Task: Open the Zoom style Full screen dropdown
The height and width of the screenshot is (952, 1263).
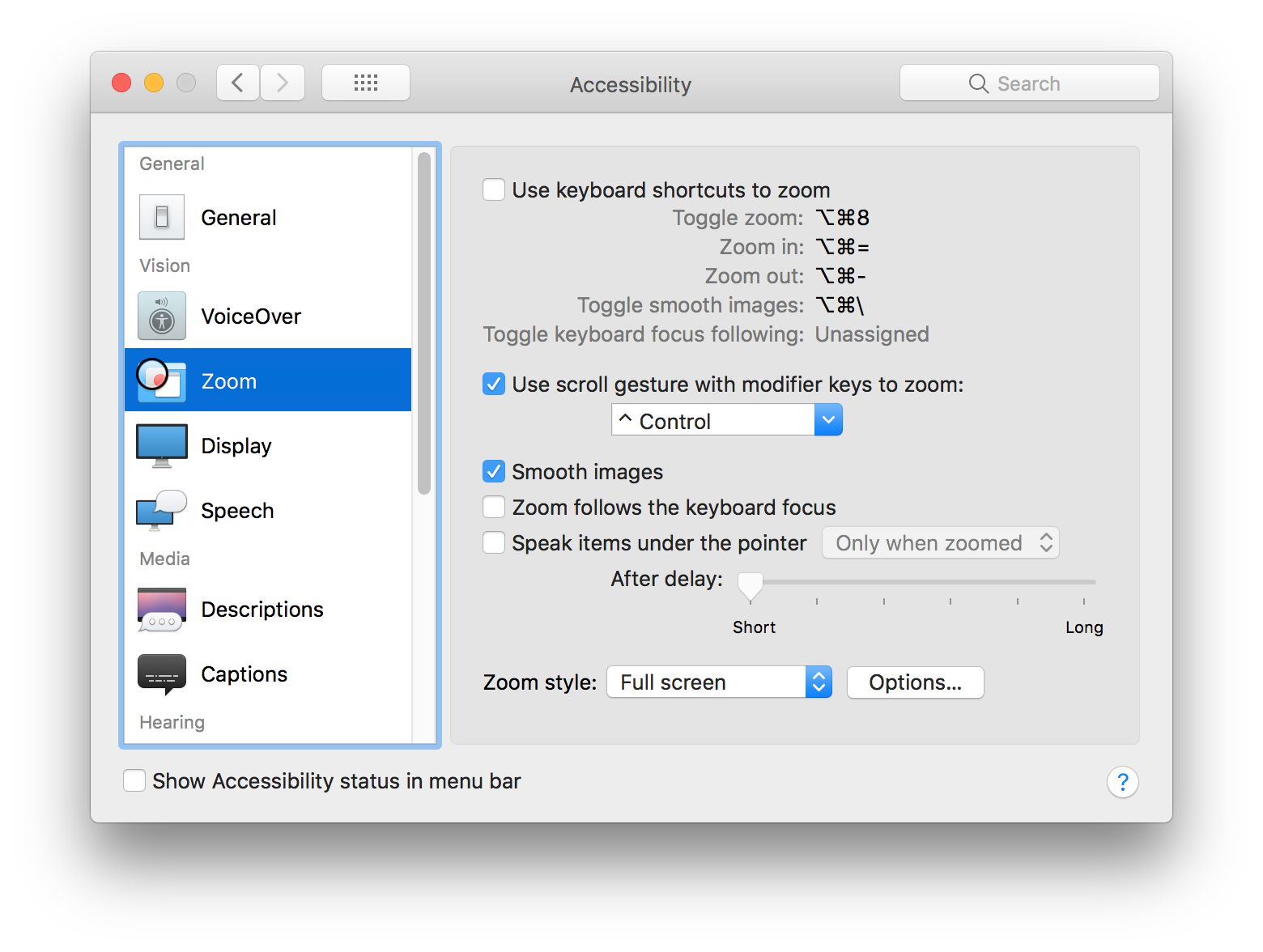Action: click(x=719, y=682)
